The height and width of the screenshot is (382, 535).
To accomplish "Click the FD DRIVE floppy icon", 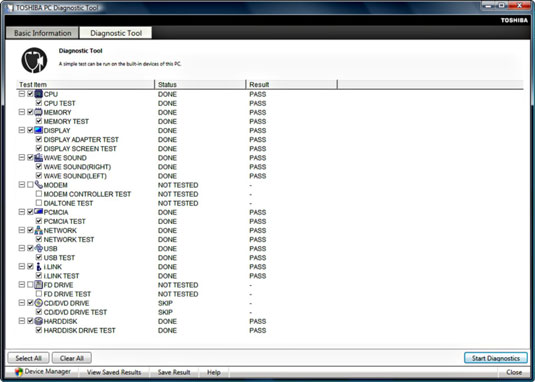I will [39, 284].
